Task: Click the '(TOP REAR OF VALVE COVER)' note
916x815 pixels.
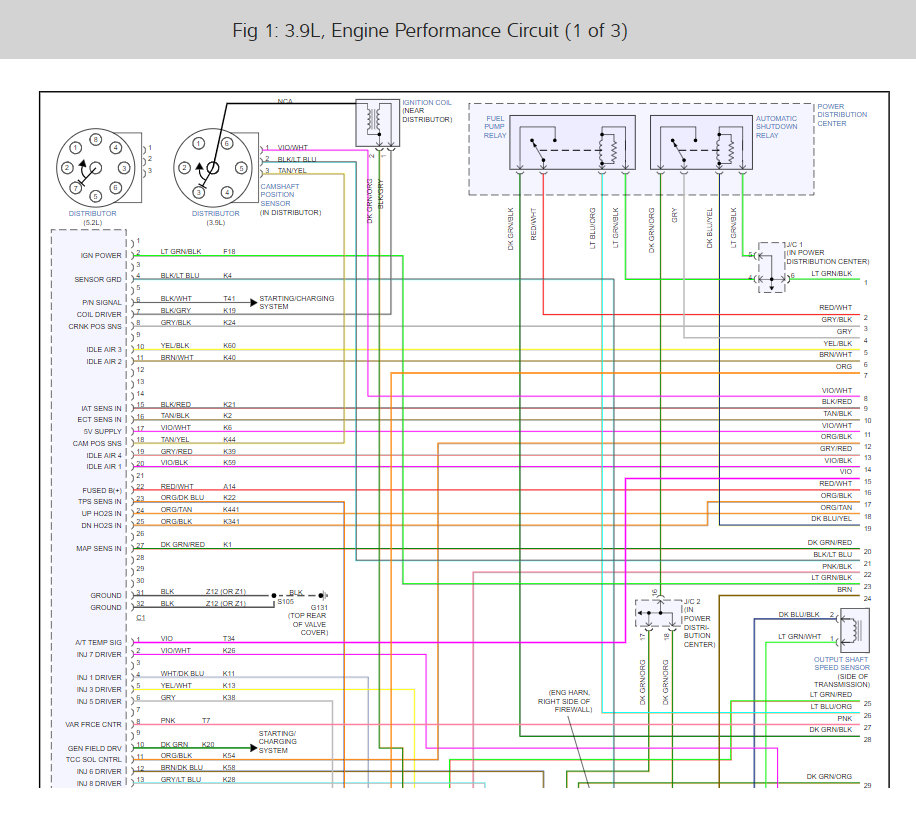Action: [x=308, y=624]
